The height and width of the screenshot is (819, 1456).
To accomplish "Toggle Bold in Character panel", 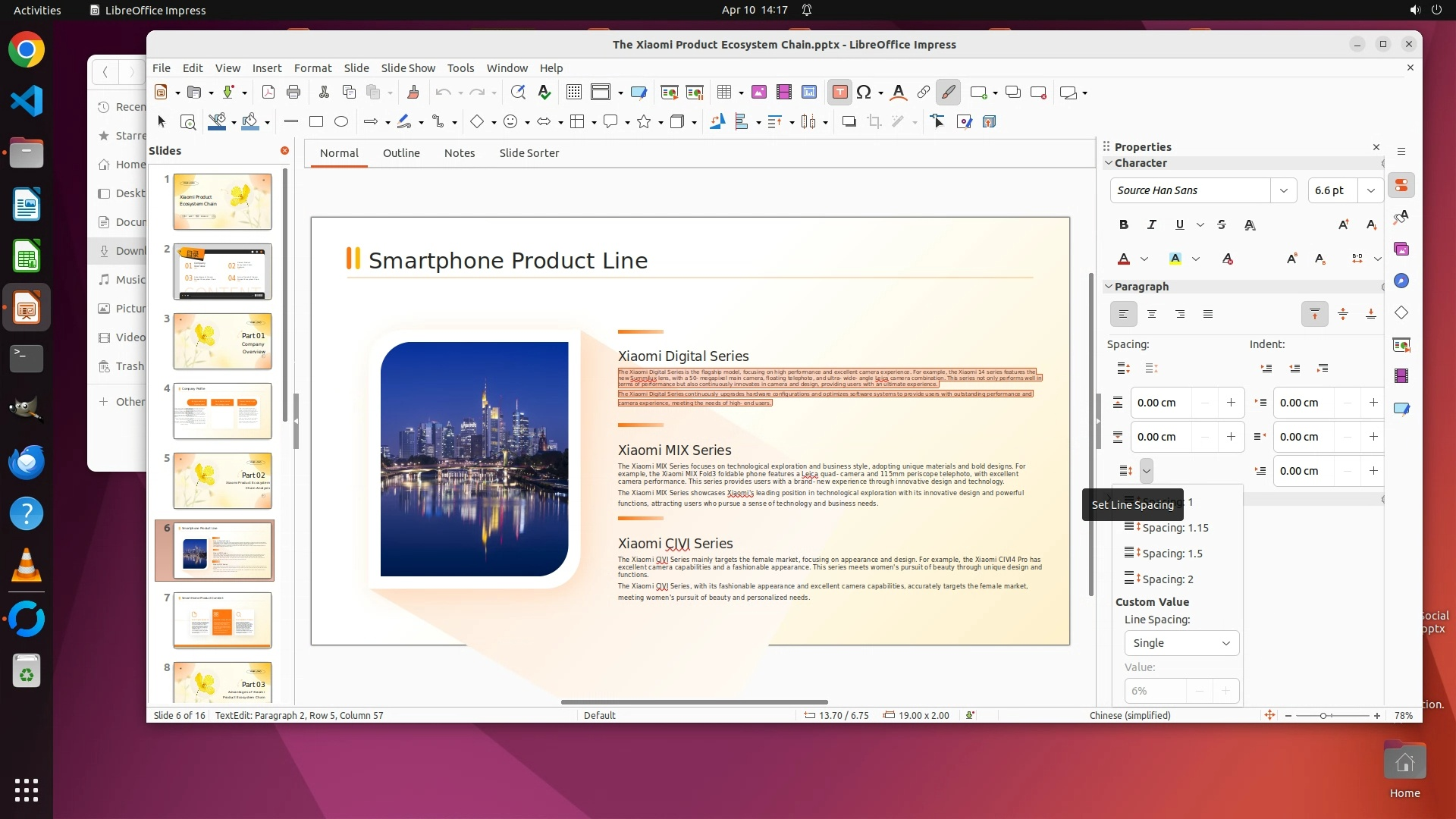I will [x=1124, y=224].
